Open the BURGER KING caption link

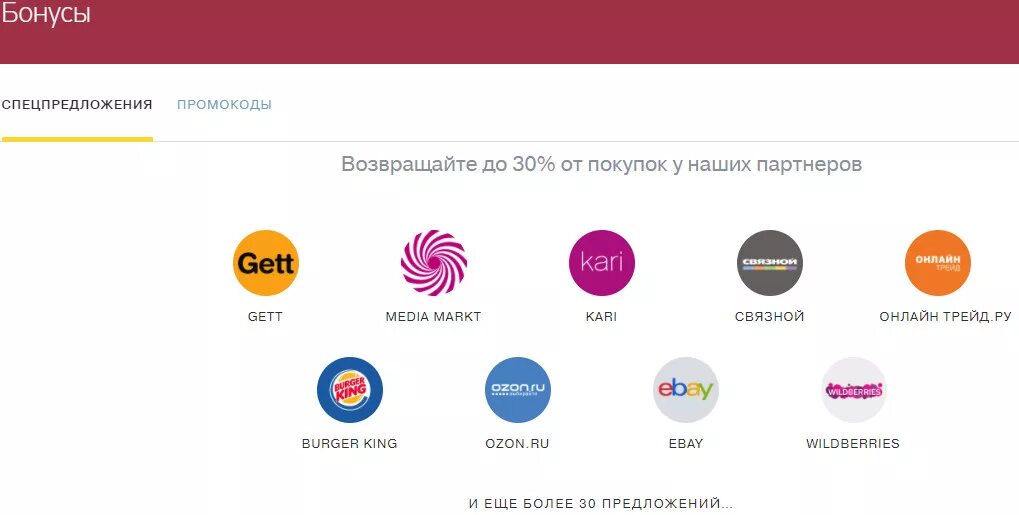coord(350,443)
